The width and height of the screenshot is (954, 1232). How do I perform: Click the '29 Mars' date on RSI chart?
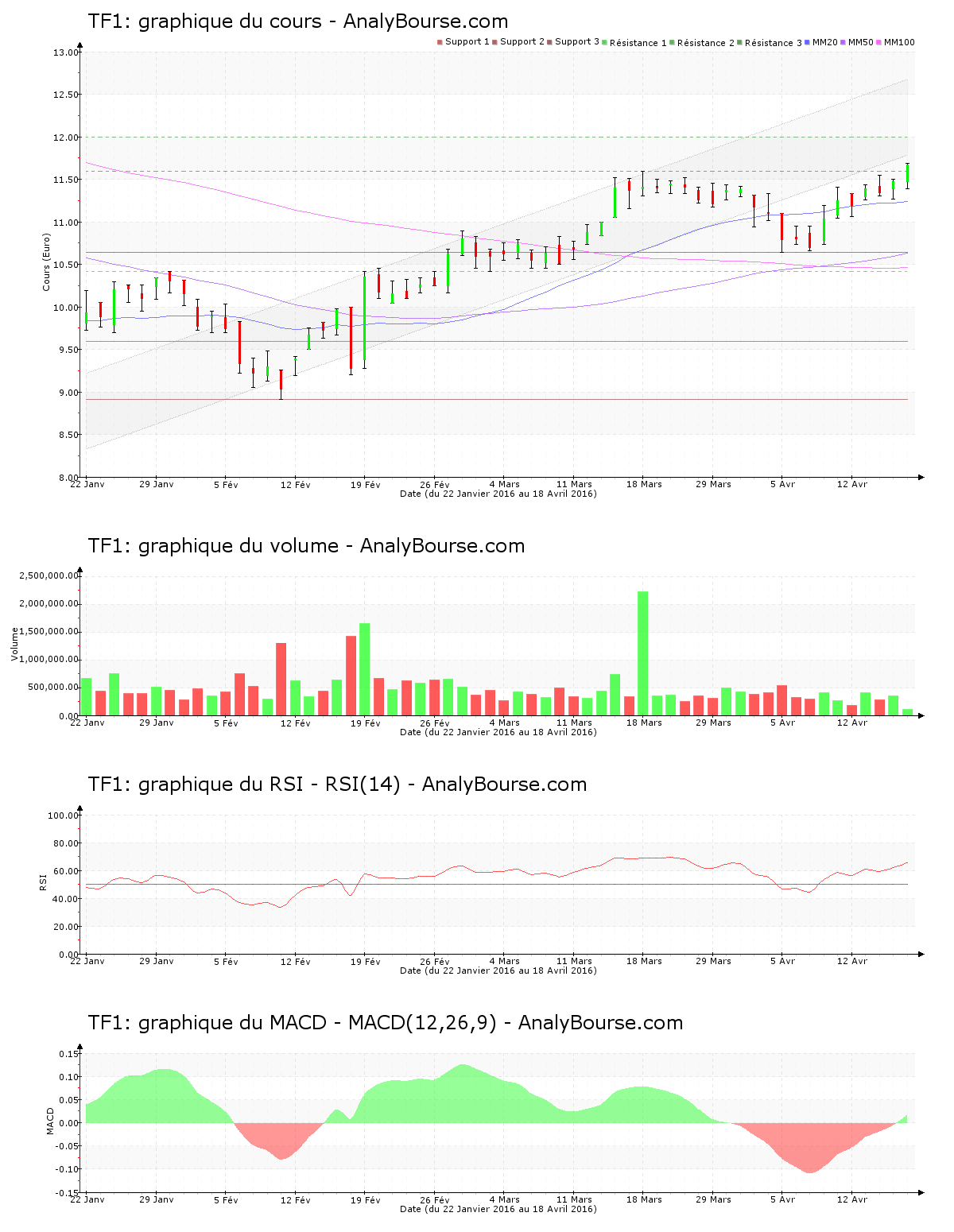(713, 961)
